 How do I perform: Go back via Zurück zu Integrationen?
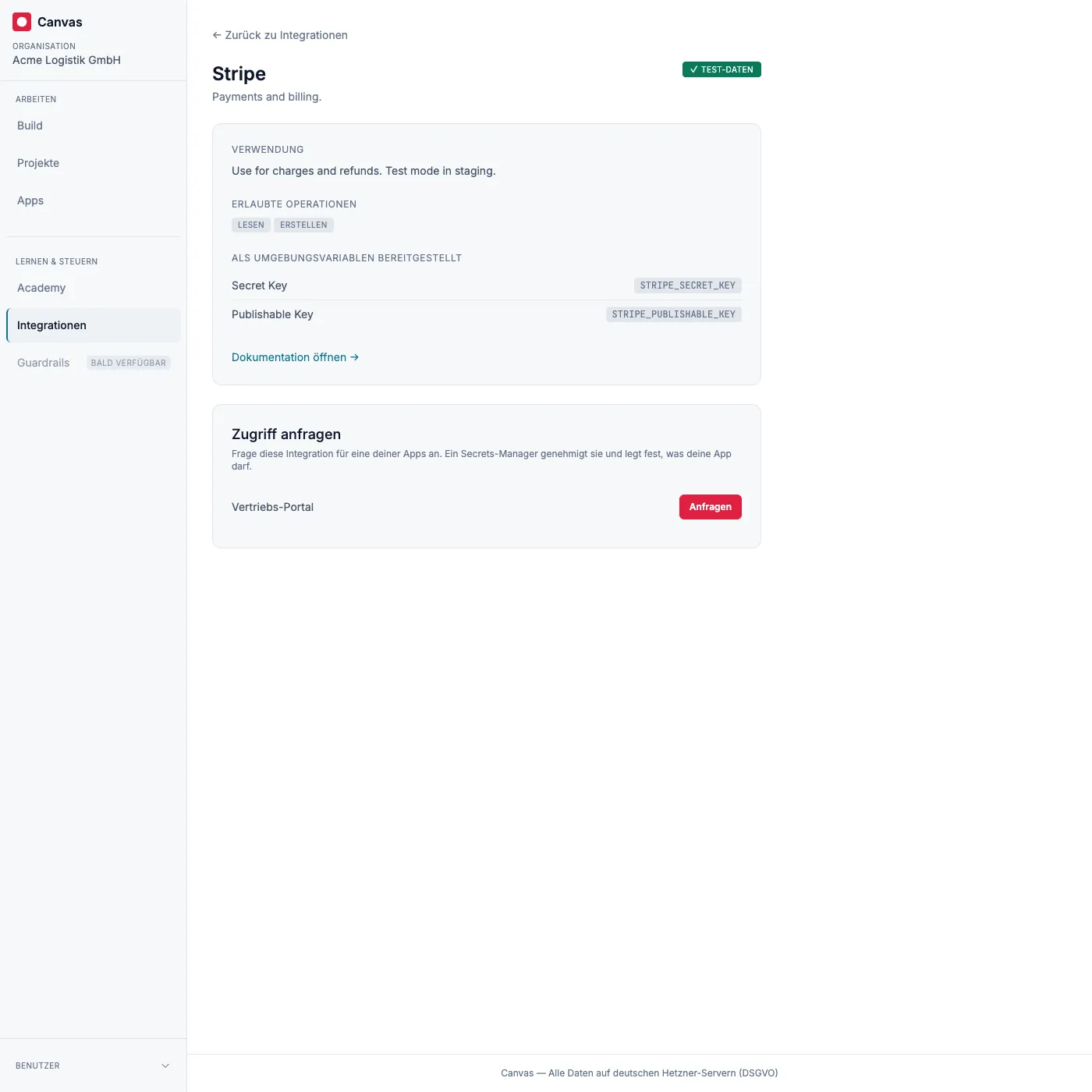pyautogui.click(x=280, y=35)
